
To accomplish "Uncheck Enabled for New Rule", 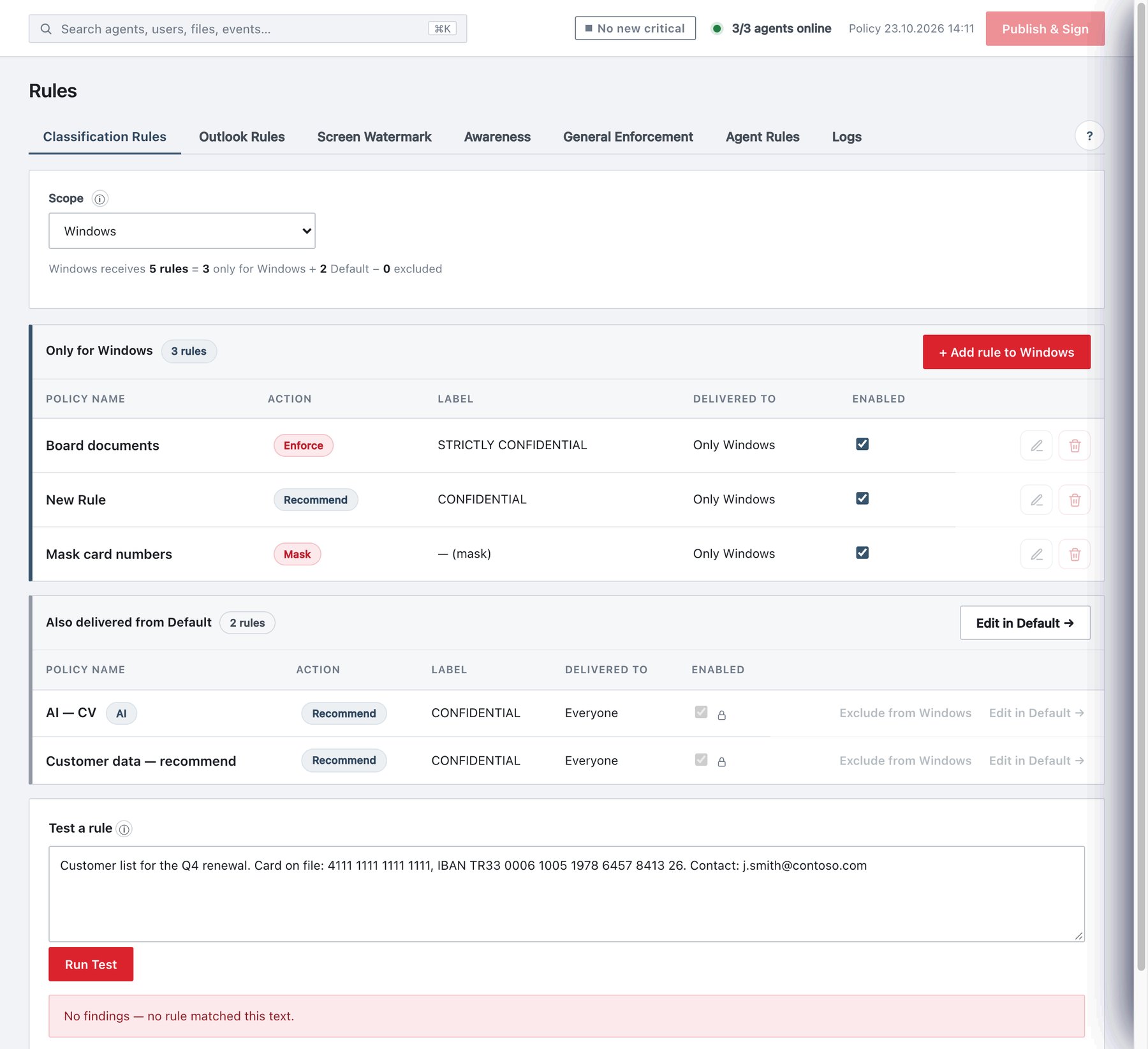I will 862,498.
